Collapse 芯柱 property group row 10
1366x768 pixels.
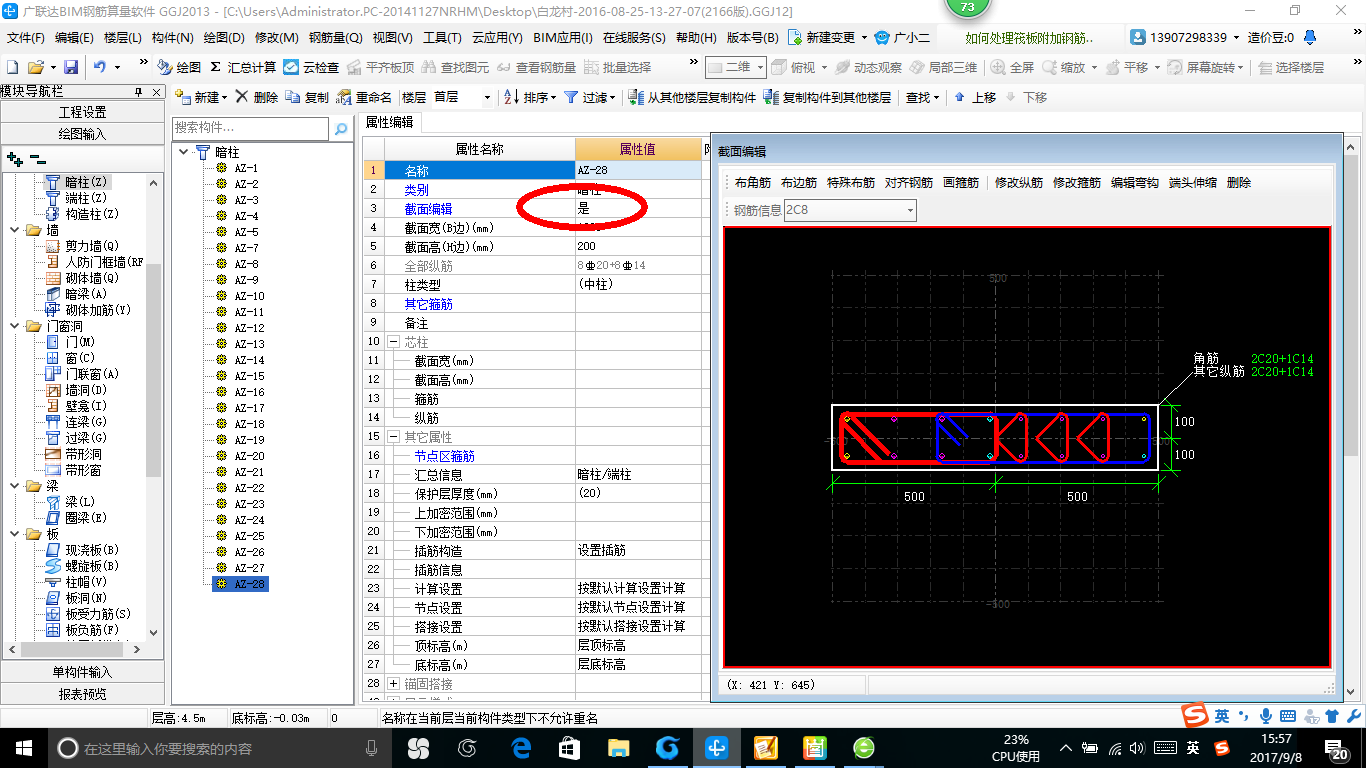point(393,342)
